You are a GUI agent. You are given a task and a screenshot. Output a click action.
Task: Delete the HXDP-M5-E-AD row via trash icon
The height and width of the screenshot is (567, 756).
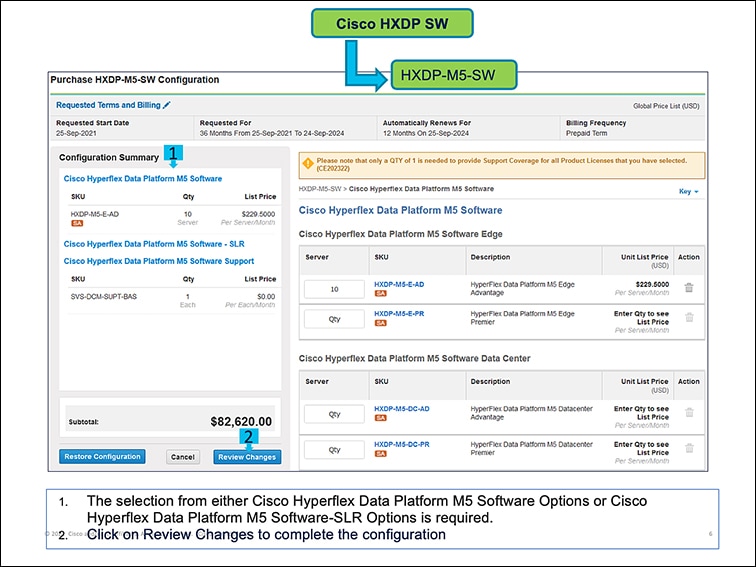pos(689,288)
